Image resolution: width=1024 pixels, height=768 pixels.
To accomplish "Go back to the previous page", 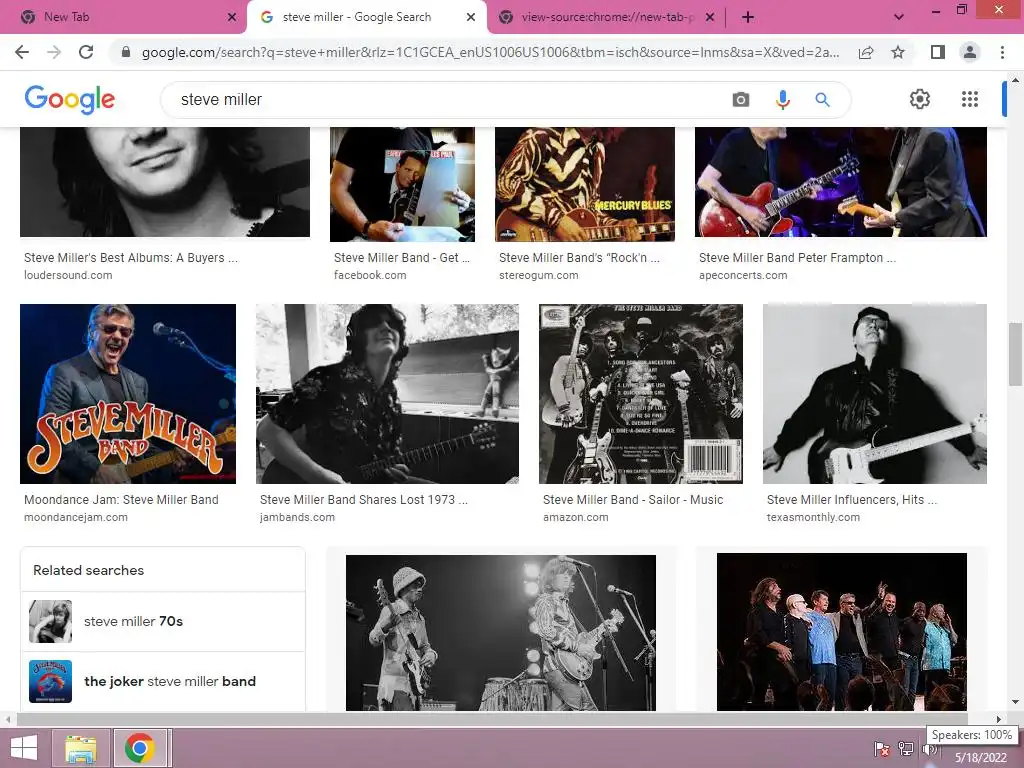I will click(22, 52).
